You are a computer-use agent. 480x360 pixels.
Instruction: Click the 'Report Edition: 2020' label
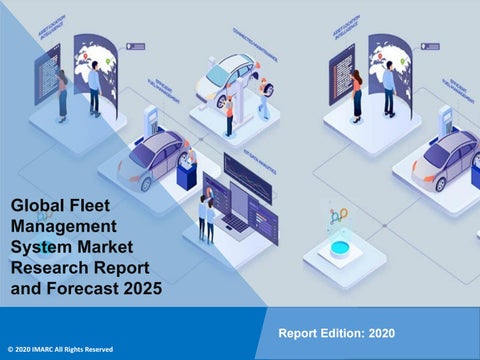(337, 333)
